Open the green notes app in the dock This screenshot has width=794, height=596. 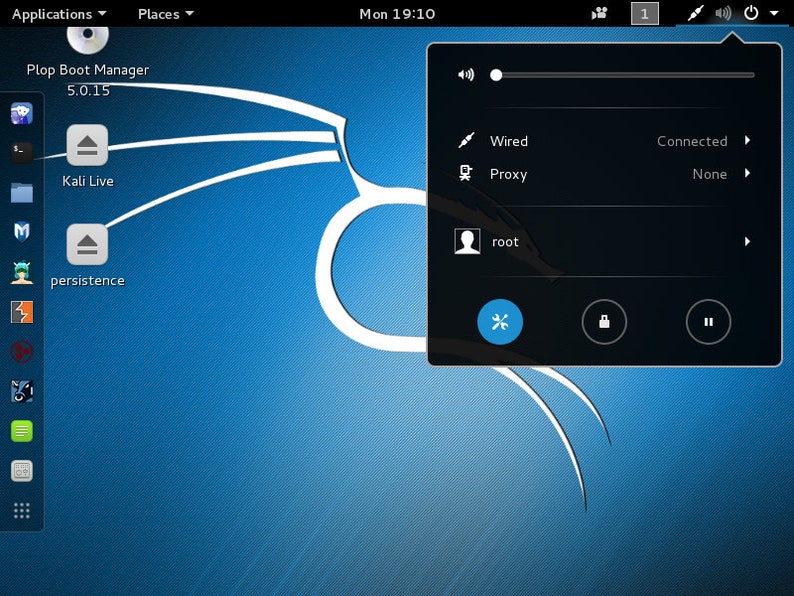[22, 431]
